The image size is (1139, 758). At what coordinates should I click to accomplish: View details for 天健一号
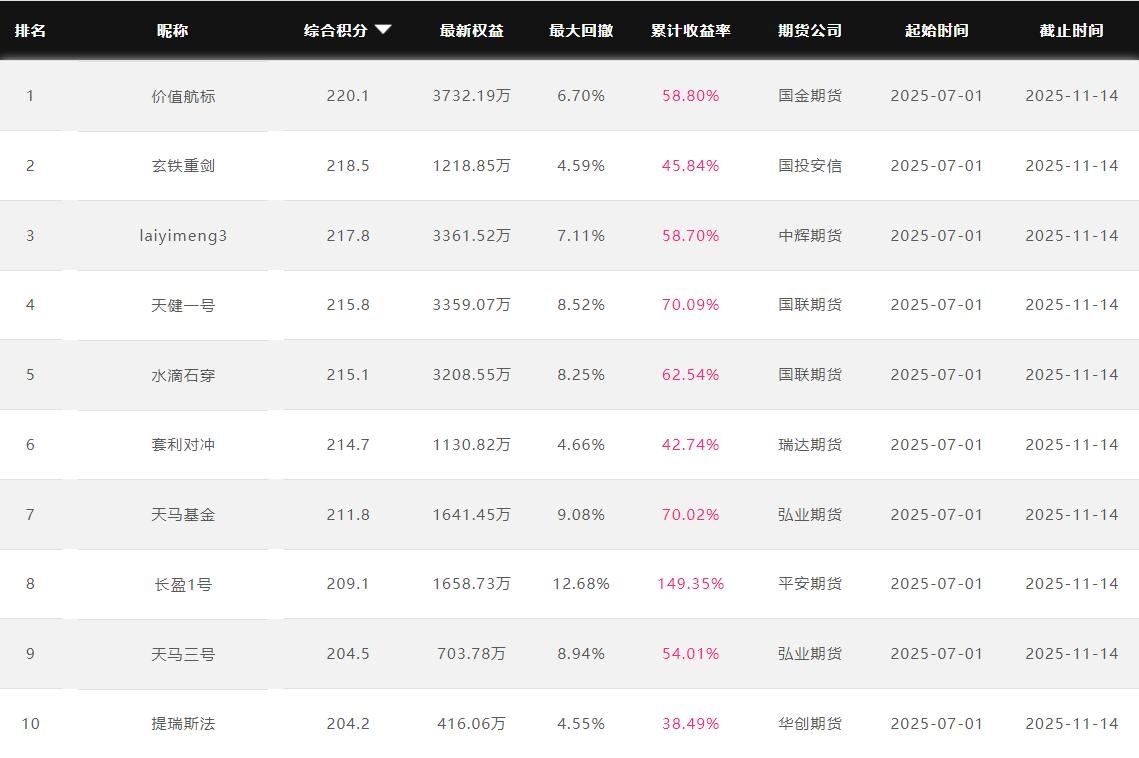[183, 305]
